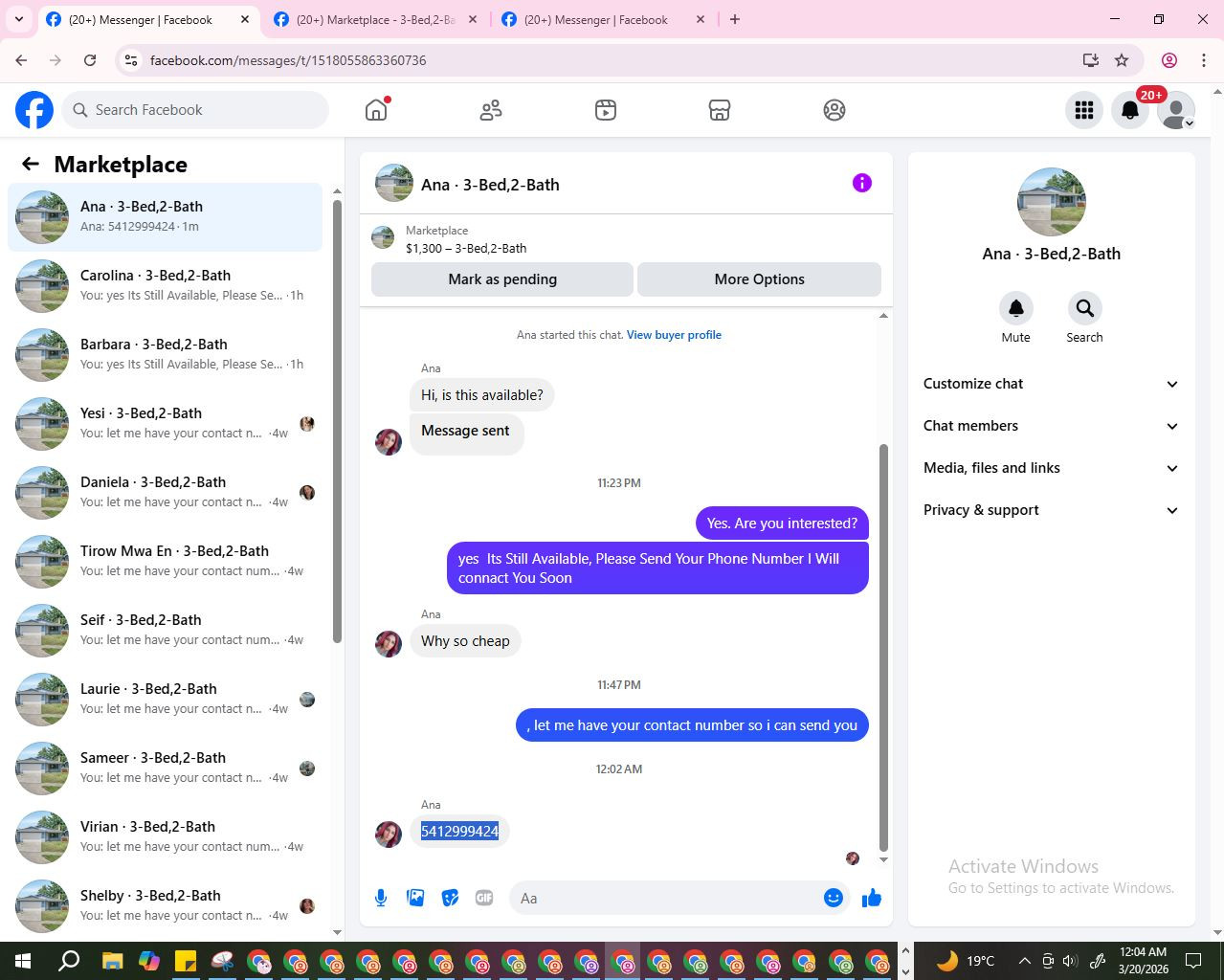Screen dimensions: 1224x980
Task: Open the View buyer profile link
Action: (x=674, y=335)
